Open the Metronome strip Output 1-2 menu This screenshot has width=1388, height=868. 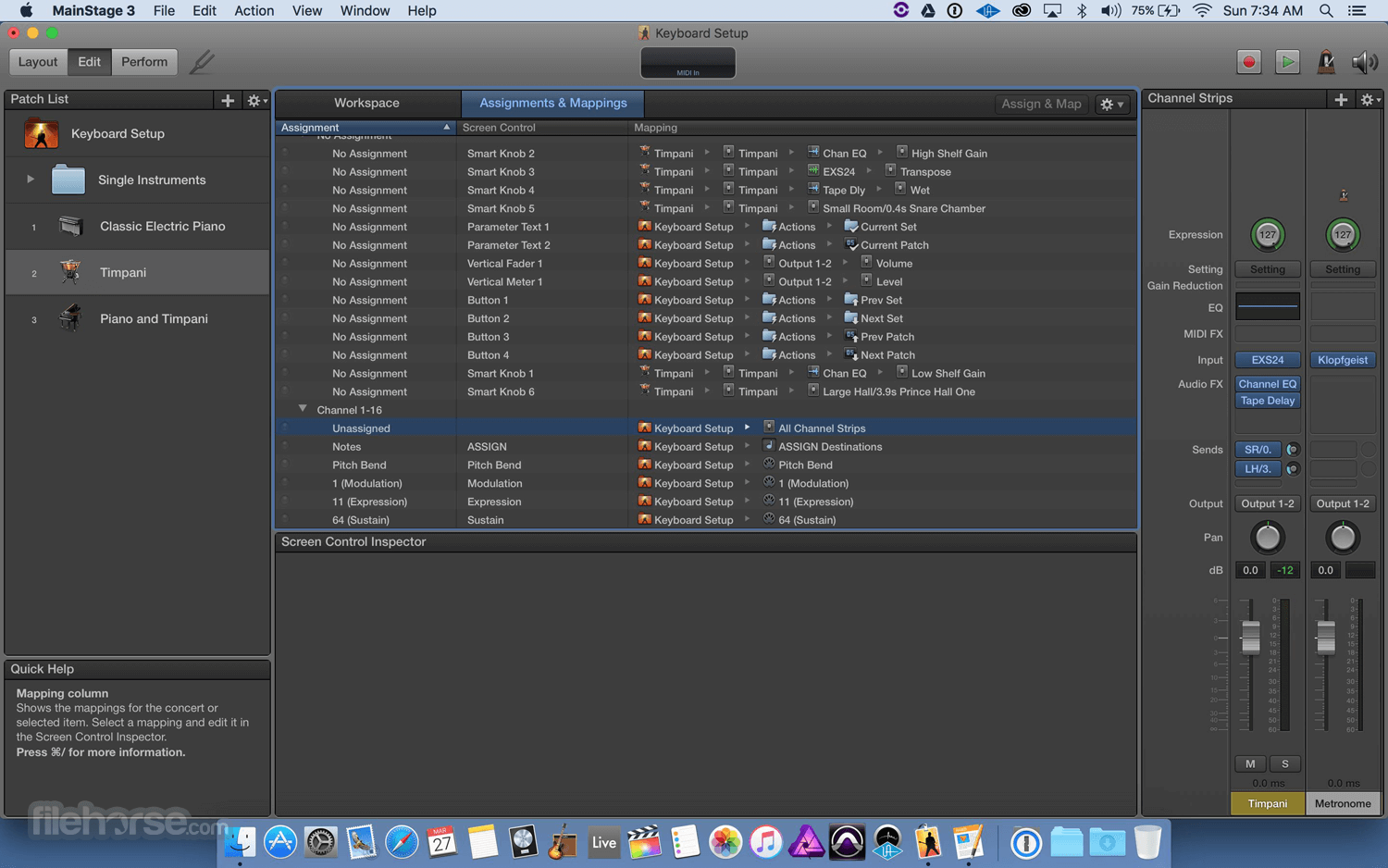point(1343,503)
